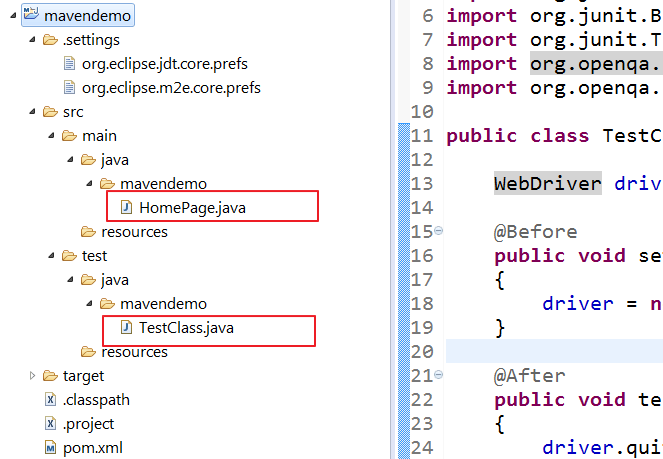Select org.eclipse.jdt.core.prefs file name
This screenshot has height=459, width=663.
[165, 64]
